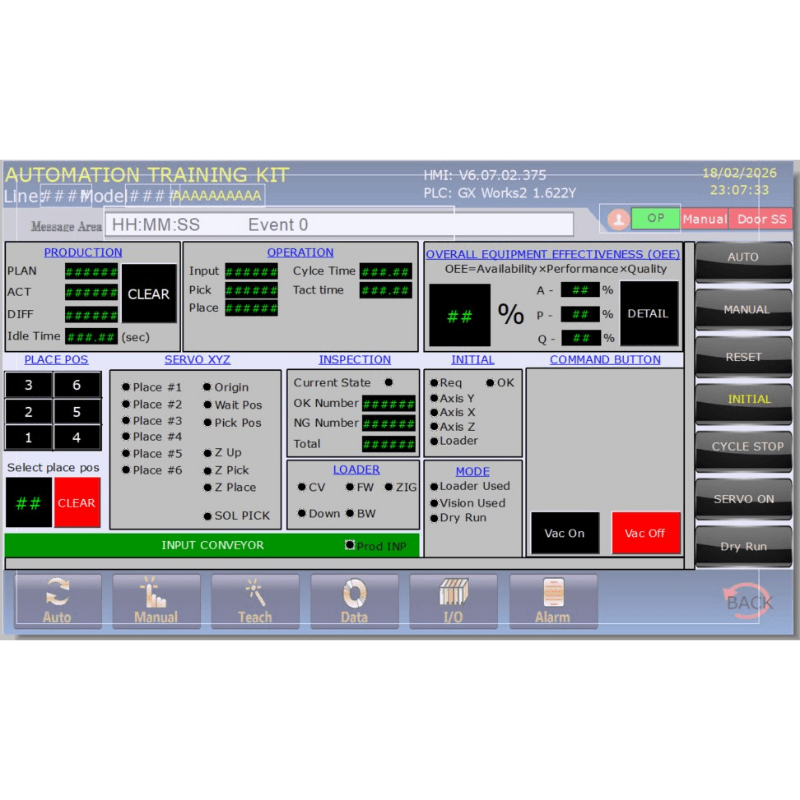The image size is (800, 800).
Task: Click the BACK arrow icon
Action: point(748,599)
